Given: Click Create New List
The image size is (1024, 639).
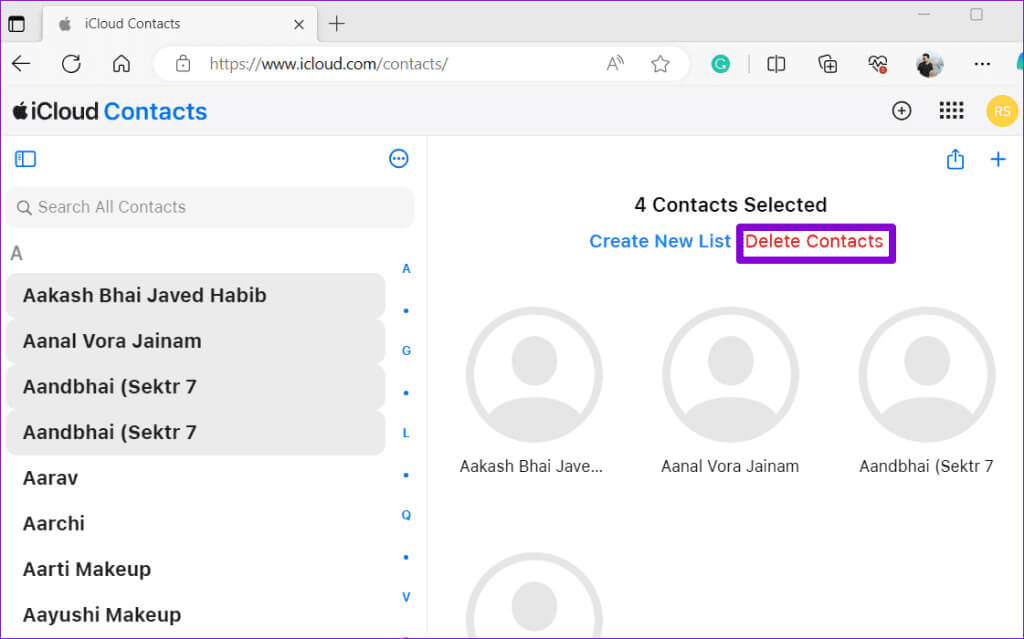Looking at the screenshot, I should pos(660,241).
